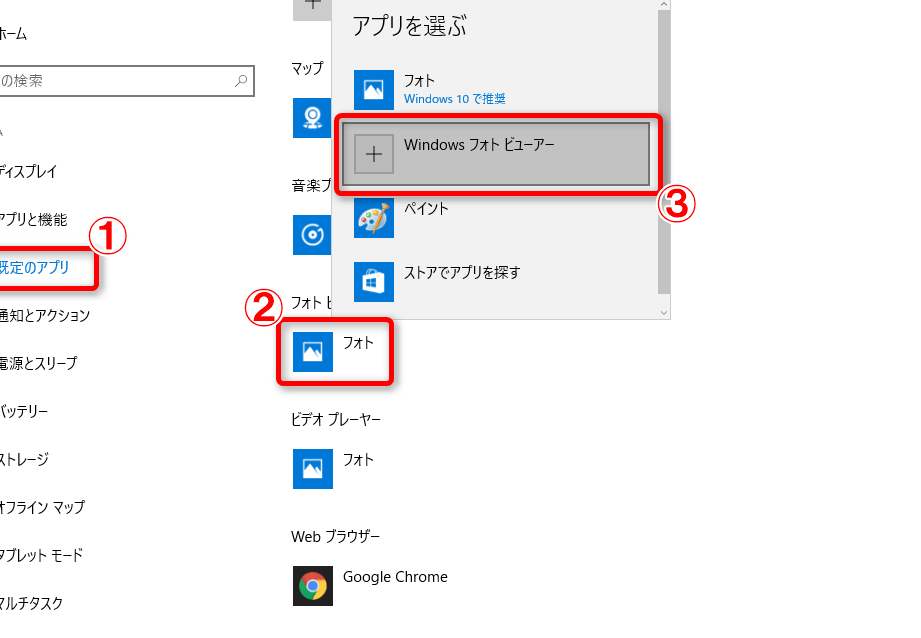This screenshot has width=921, height=638.
Task: Choose the ペイント palette icon
Action: [374, 217]
